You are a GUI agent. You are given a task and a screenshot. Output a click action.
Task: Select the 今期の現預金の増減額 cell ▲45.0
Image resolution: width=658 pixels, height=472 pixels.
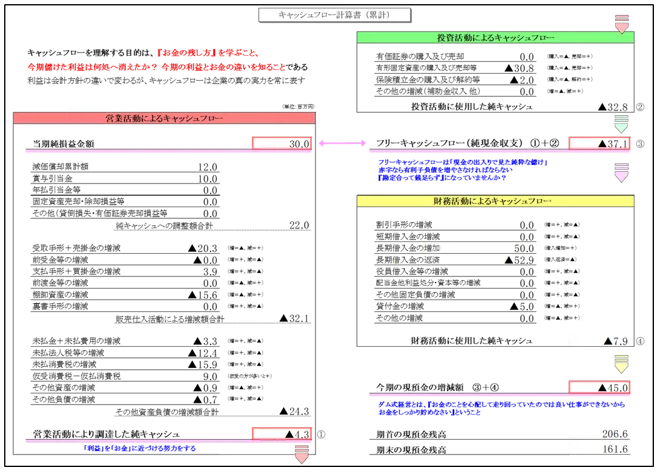(600, 386)
